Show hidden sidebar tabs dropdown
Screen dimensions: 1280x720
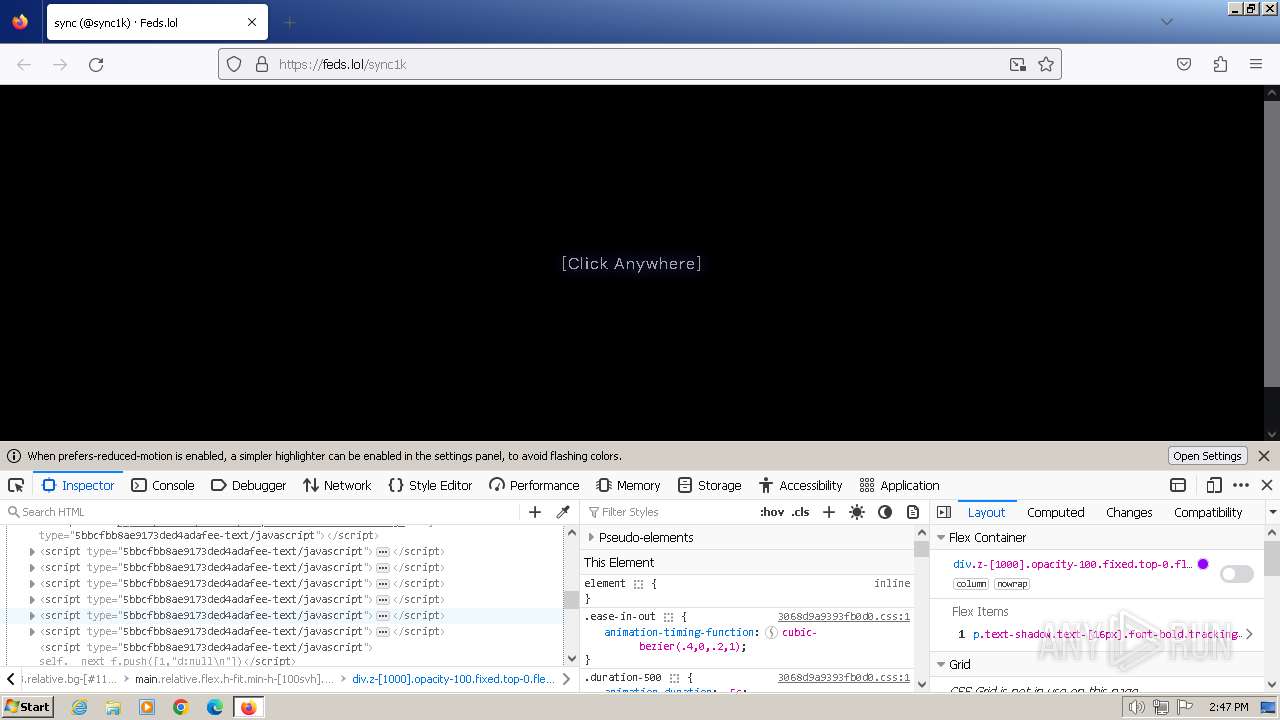(x=1272, y=512)
